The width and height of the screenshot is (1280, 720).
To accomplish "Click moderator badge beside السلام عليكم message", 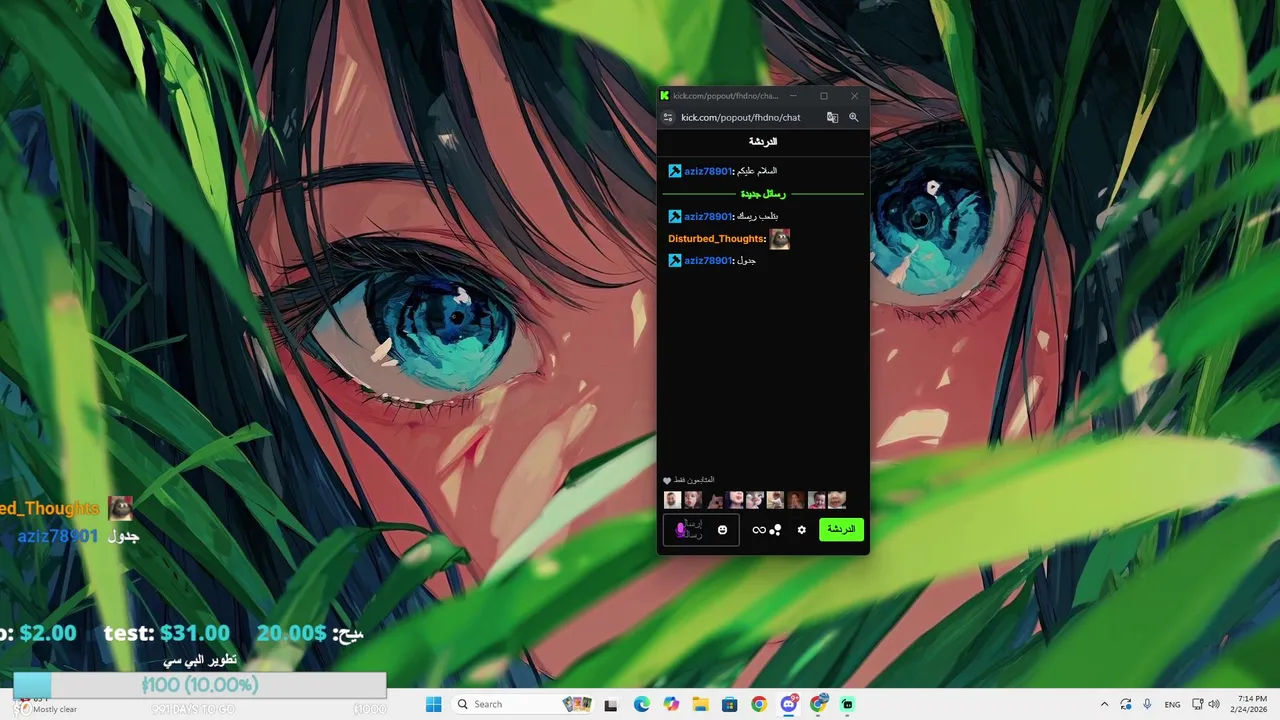I will (675, 171).
